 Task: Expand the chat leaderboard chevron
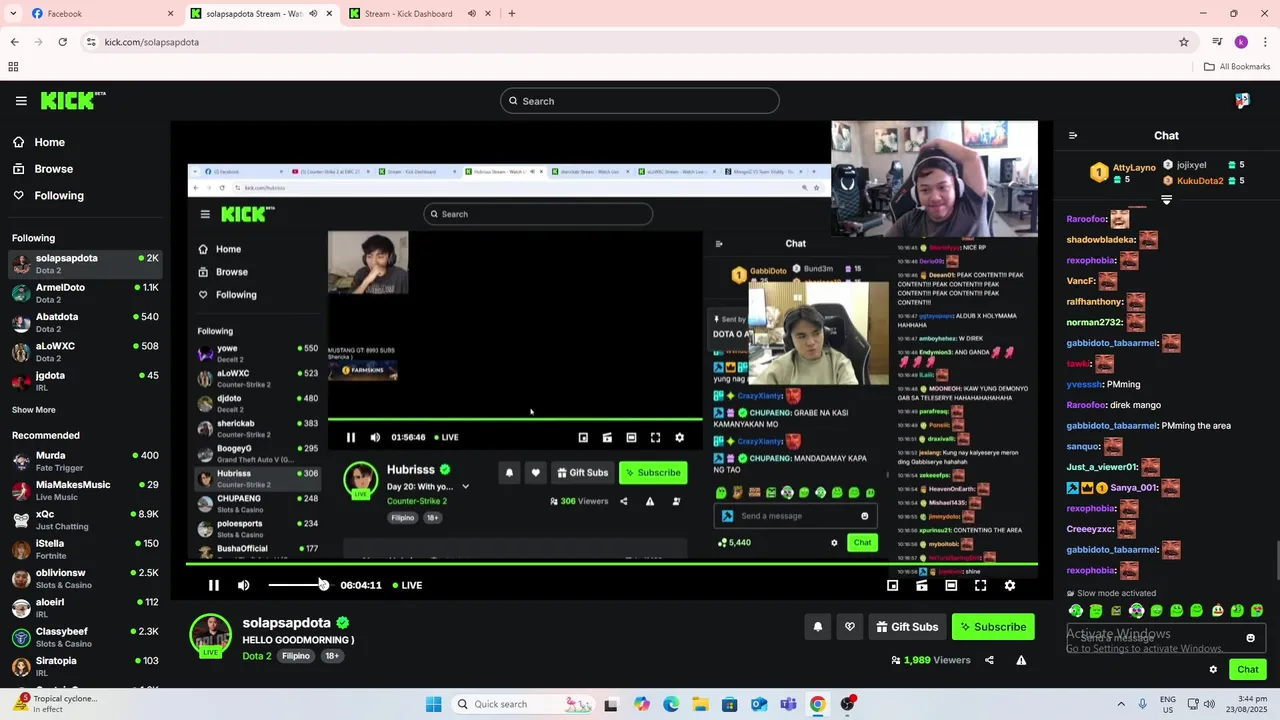tap(1166, 200)
